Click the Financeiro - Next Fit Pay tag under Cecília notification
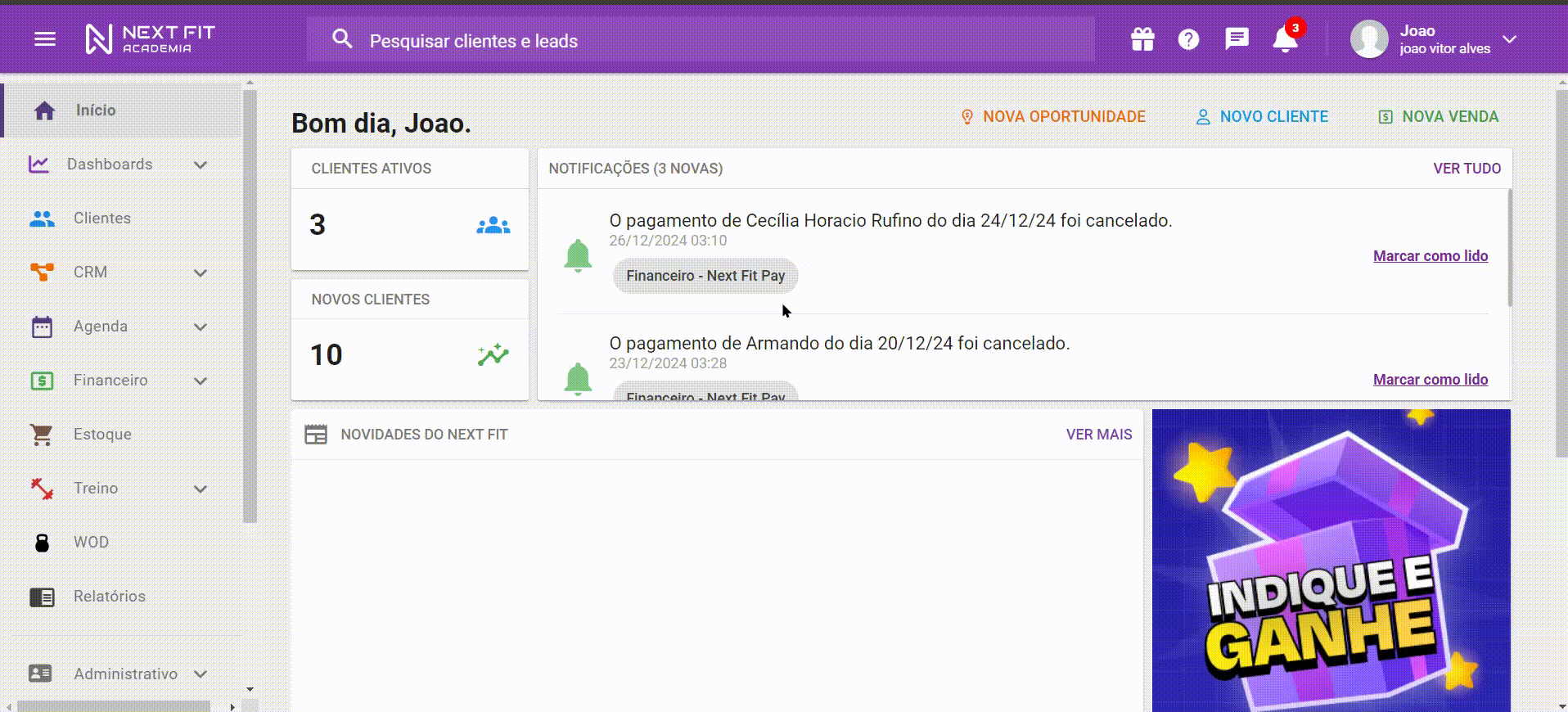This screenshot has width=1568, height=712. tap(705, 276)
